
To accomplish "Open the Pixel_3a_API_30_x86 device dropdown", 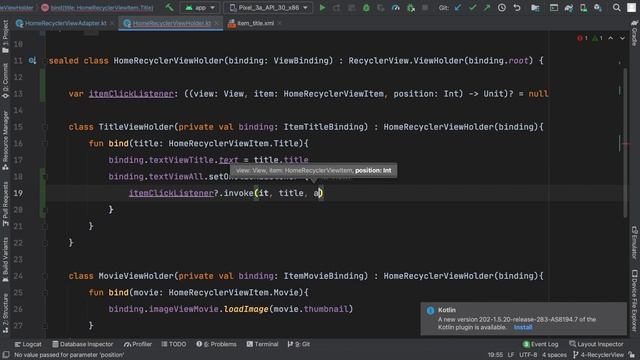I will 268,8.
